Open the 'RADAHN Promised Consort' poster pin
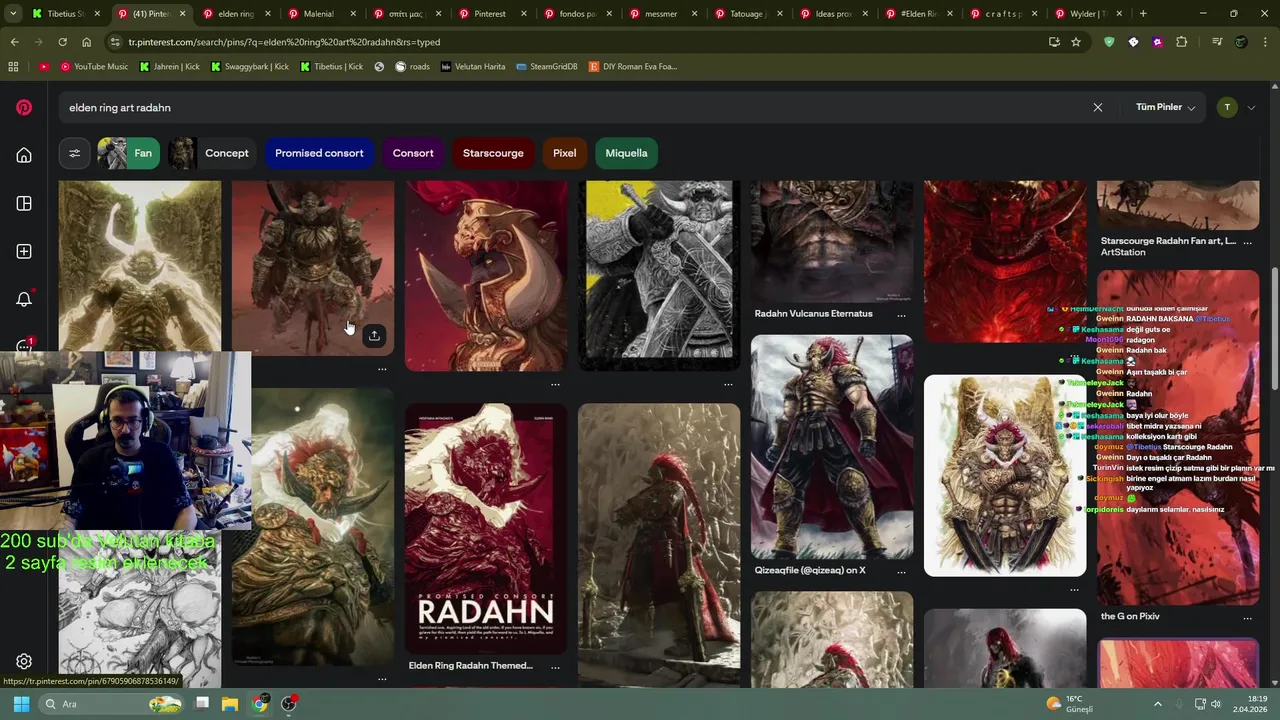Viewport: 1280px width, 720px height. tap(486, 529)
